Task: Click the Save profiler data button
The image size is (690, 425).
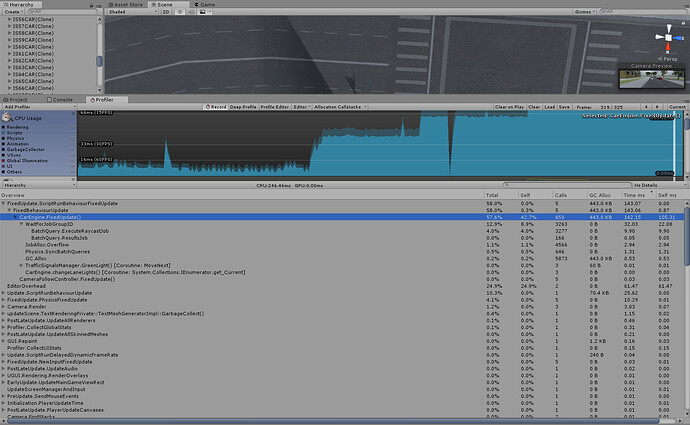Action: (564, 107)
